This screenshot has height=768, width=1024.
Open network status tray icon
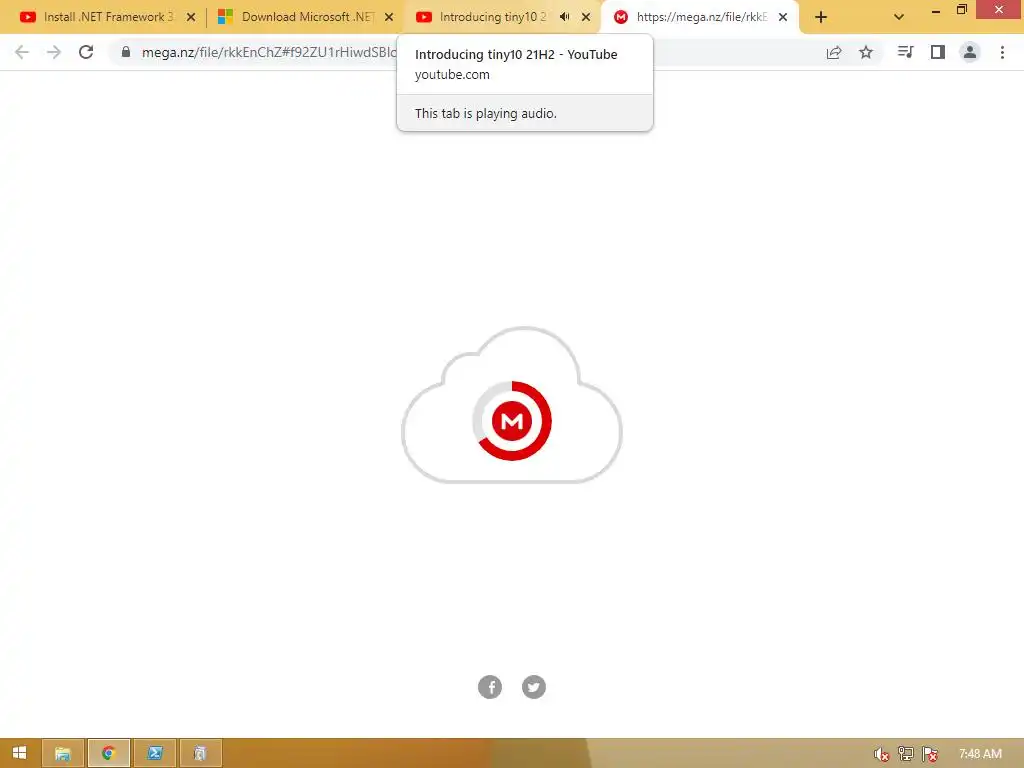pyautogui.click(x=906, y=754)
